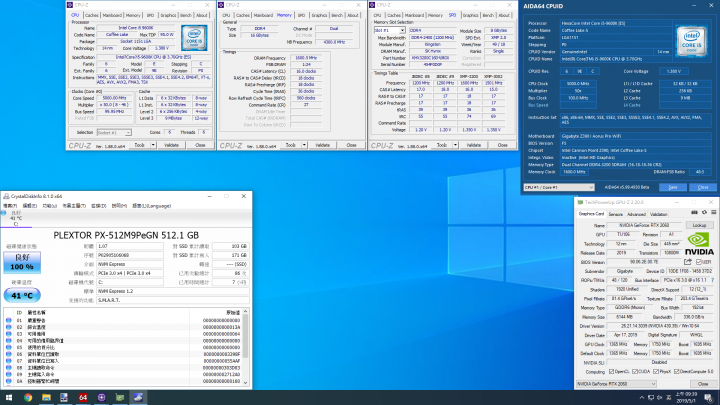Image resolution: width=720 pixels, height=405 pixels.
Task: Click the Bus Interface question mark in GPU-Z
Action: [713, 280]
